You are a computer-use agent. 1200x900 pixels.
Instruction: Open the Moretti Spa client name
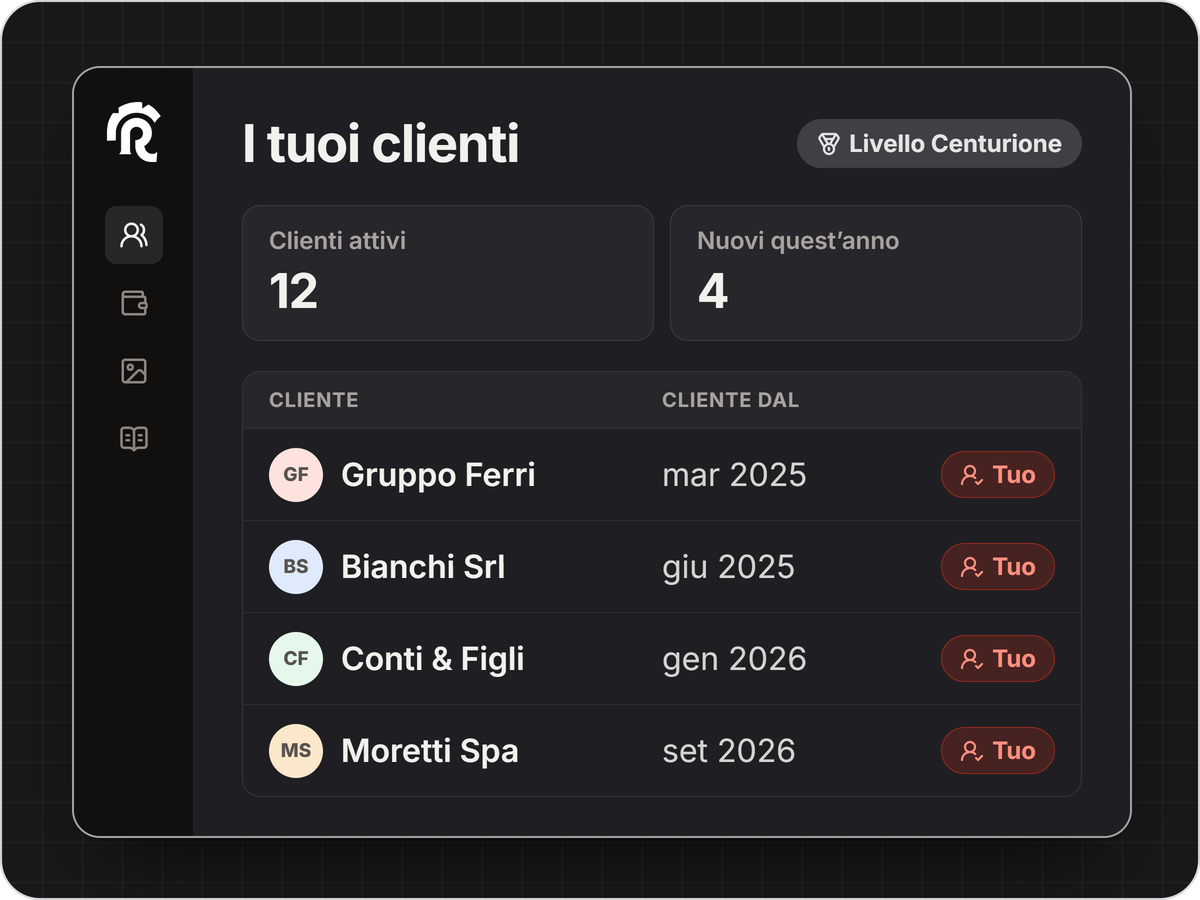pyautogui.click(x=430, y=751)
